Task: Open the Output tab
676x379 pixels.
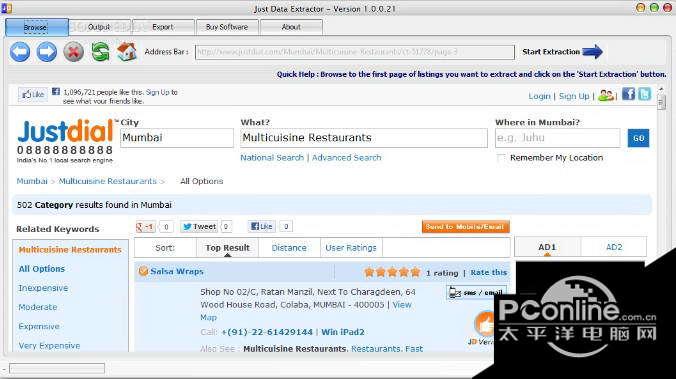Action: point(99,27)
